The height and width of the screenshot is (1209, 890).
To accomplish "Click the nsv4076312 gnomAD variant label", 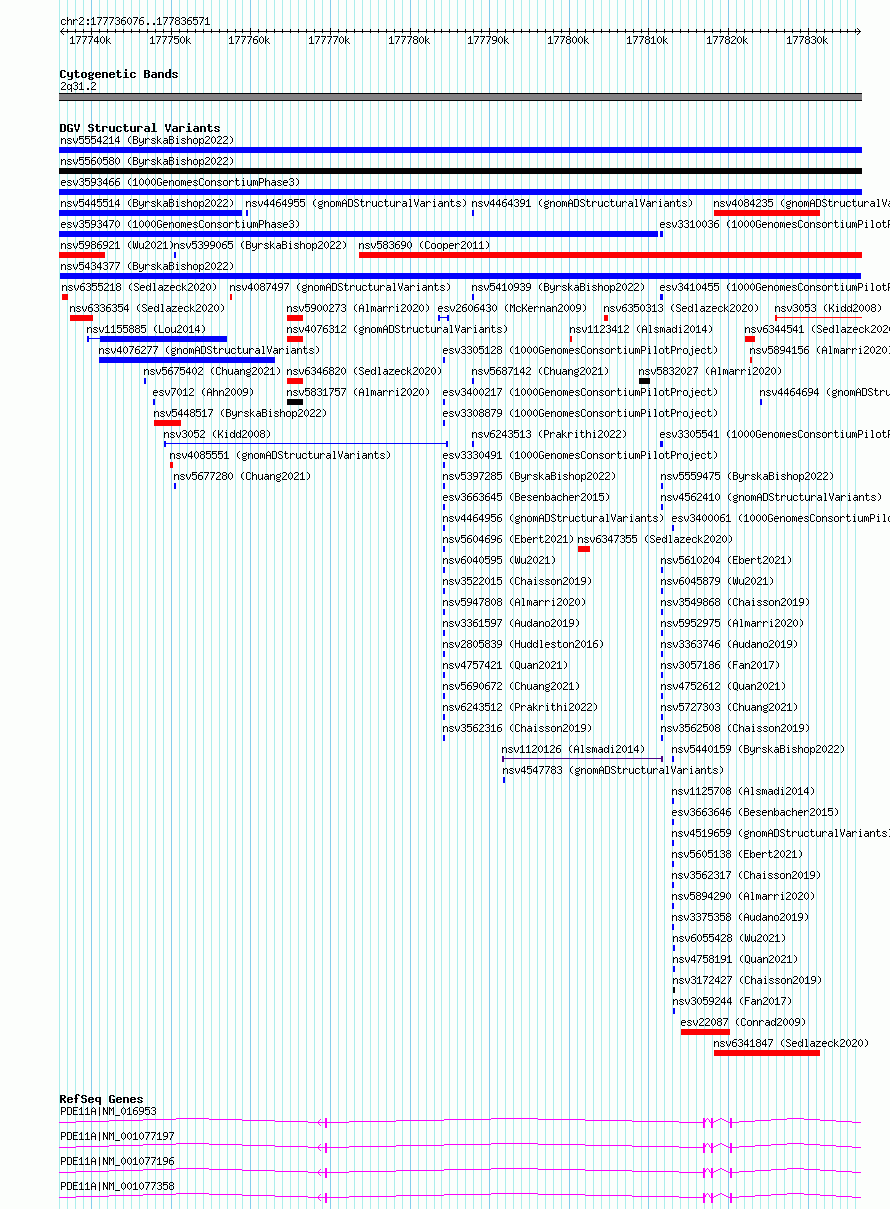I will 397,329.
